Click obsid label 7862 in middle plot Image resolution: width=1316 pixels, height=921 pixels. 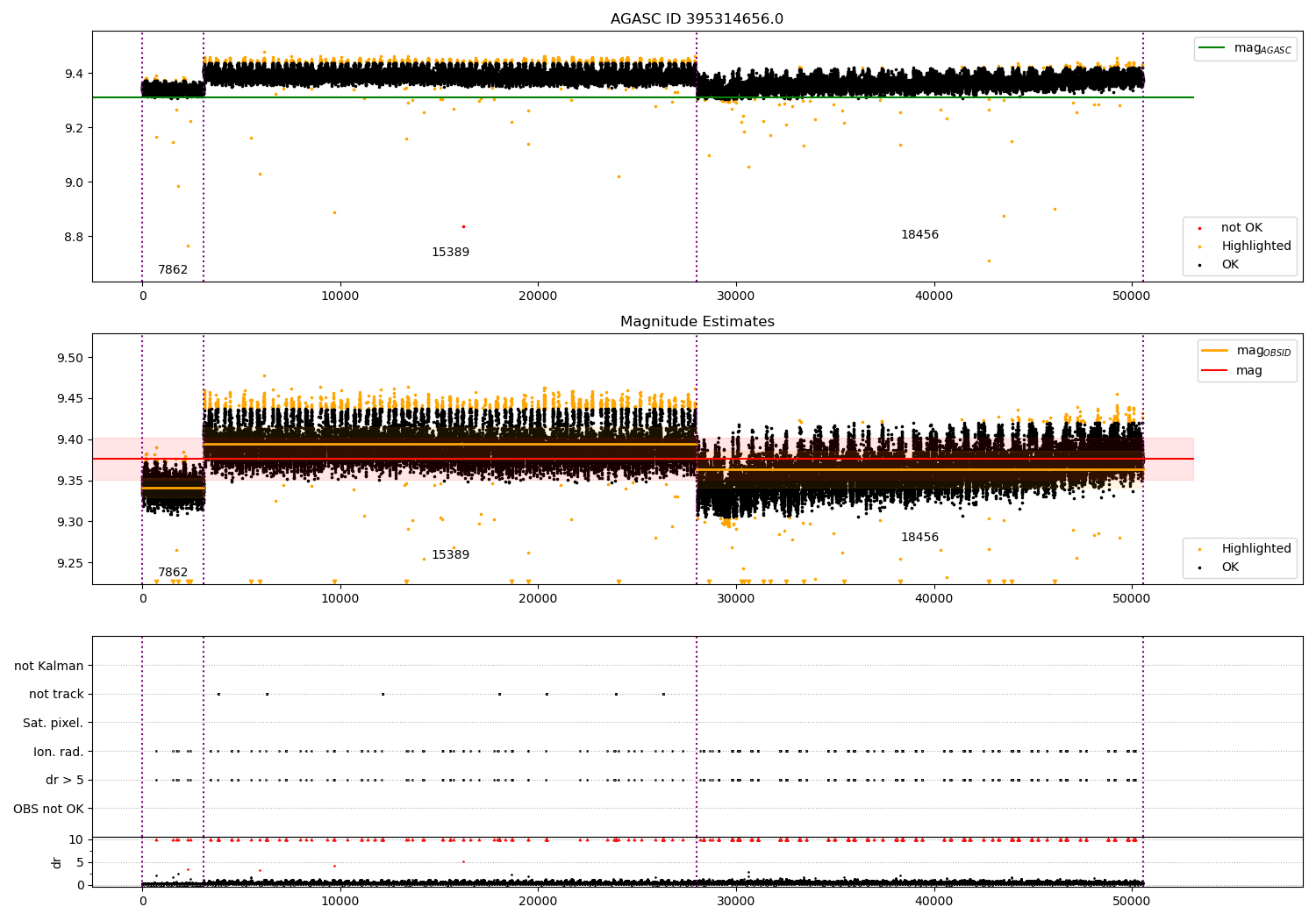tap(173, 573)
